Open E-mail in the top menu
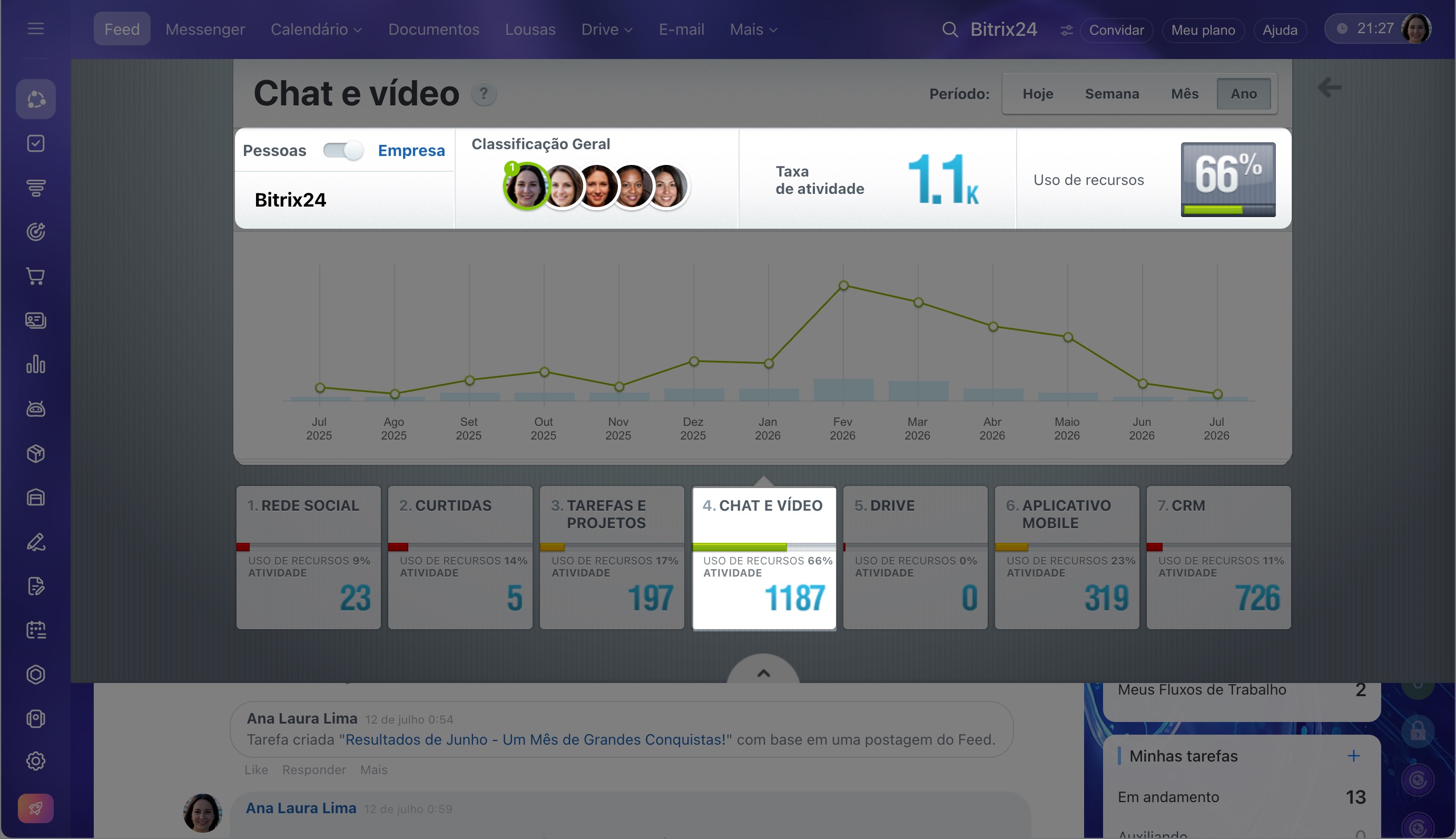The image size is (1456, 839). point(681,30)
